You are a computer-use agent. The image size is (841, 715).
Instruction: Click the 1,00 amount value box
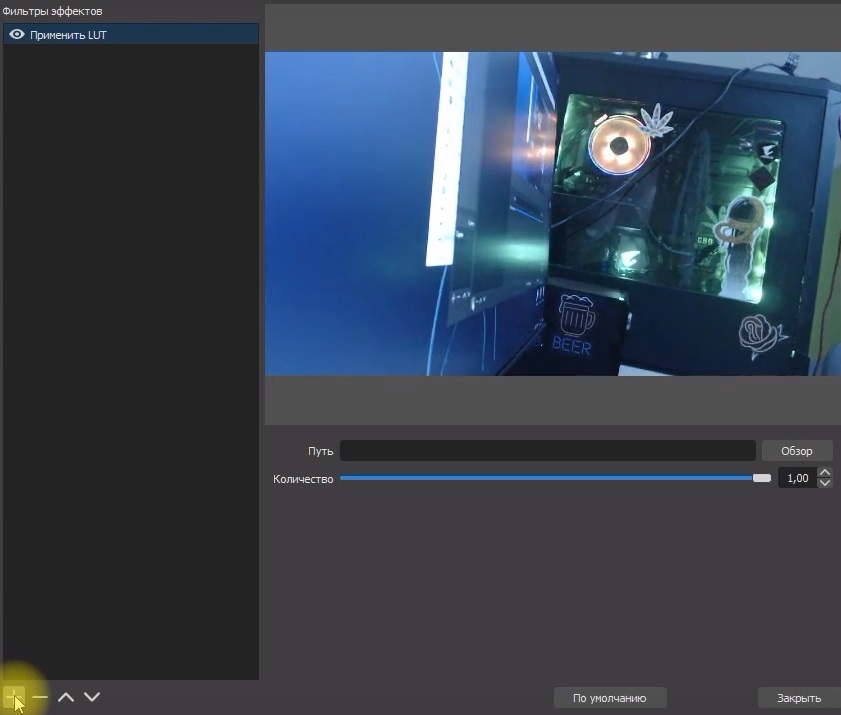[x=797, y=479]
